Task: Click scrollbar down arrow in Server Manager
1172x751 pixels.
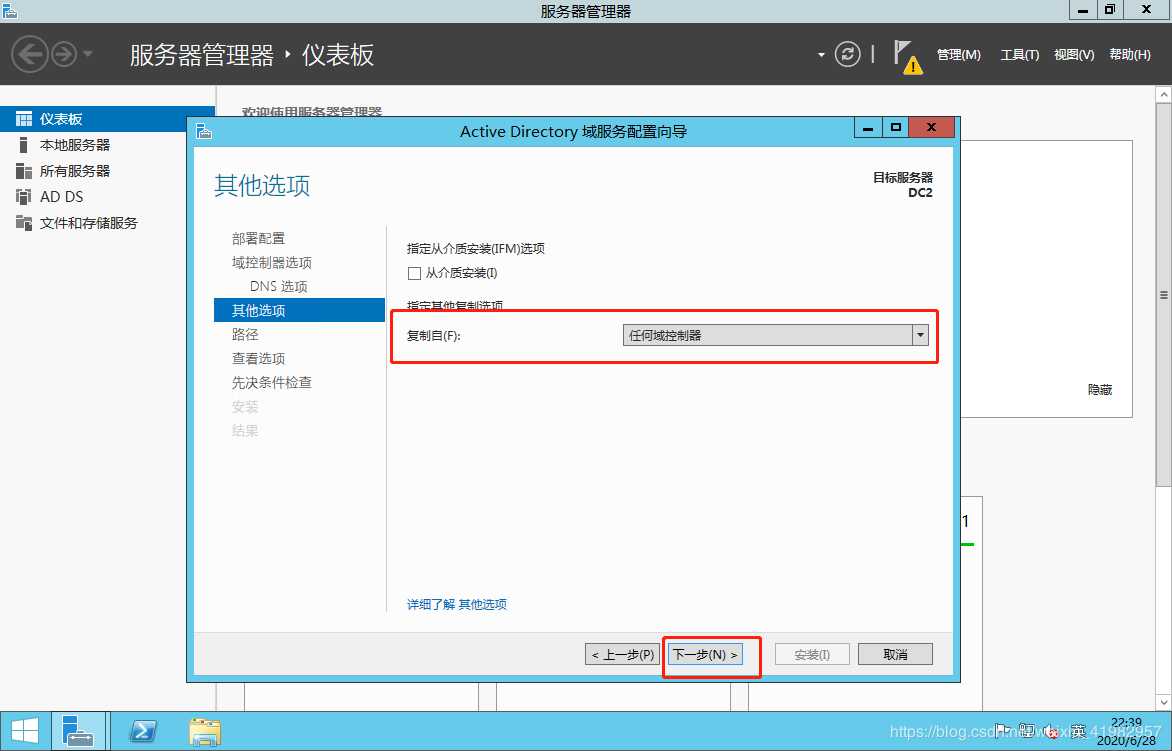Action: tap(1163, 702)
